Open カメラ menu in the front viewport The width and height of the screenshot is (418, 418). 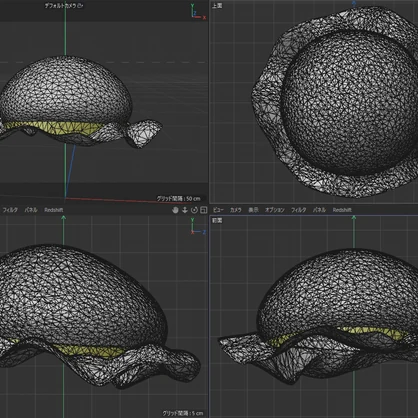(x=236, y=210)
